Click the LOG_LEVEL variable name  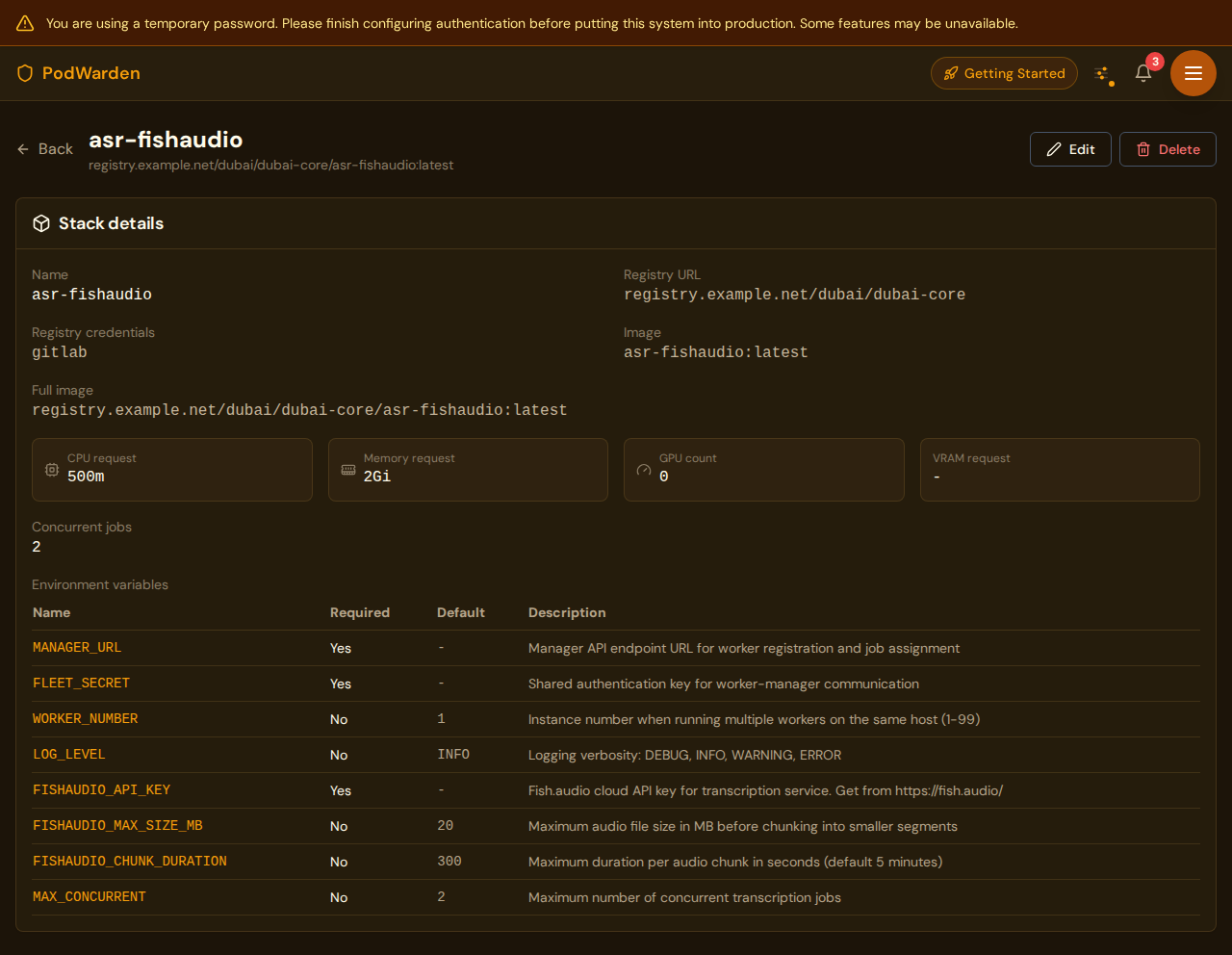tap(68, 755)
